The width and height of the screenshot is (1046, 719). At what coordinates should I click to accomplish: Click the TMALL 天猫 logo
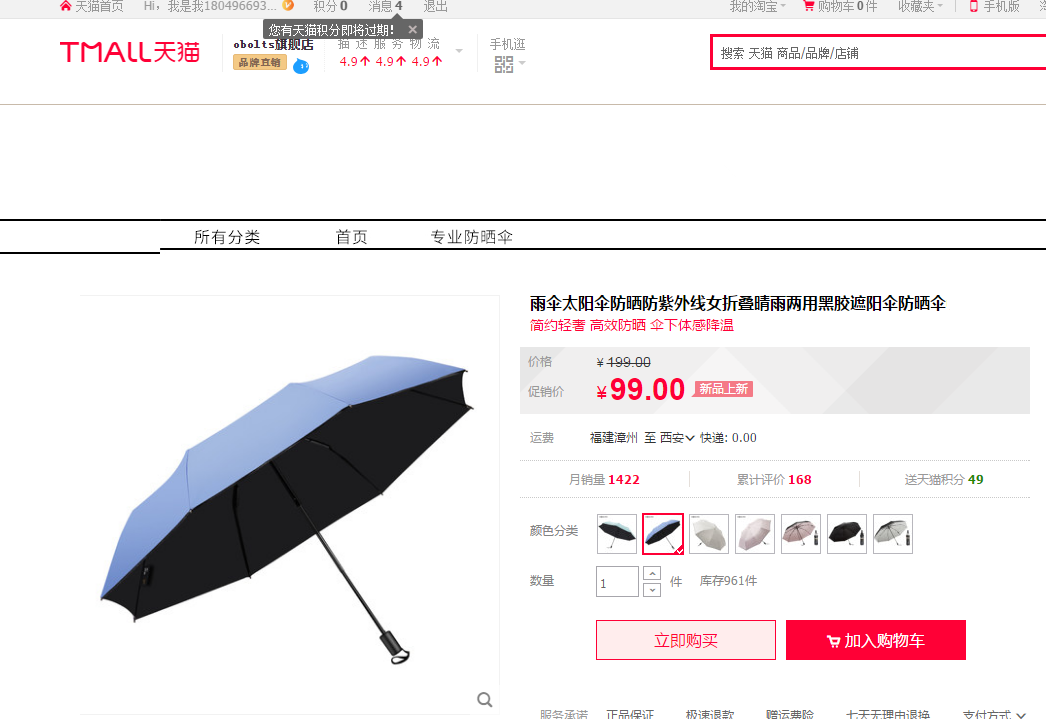pos(130,52)
